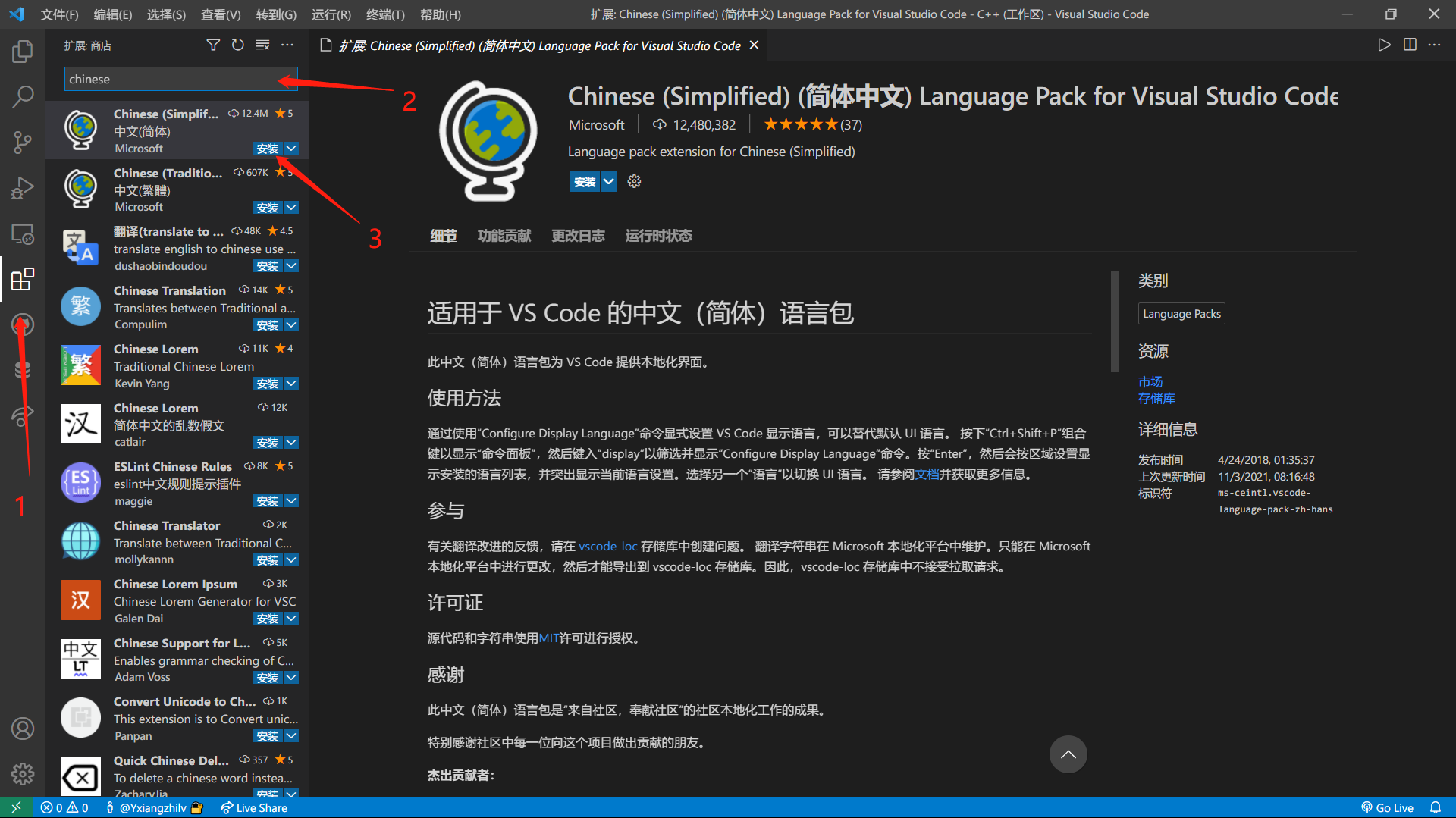Refresh the extensions list
Image resolution: width=1456 pixels, height=818 pixels.
[237, 45]
